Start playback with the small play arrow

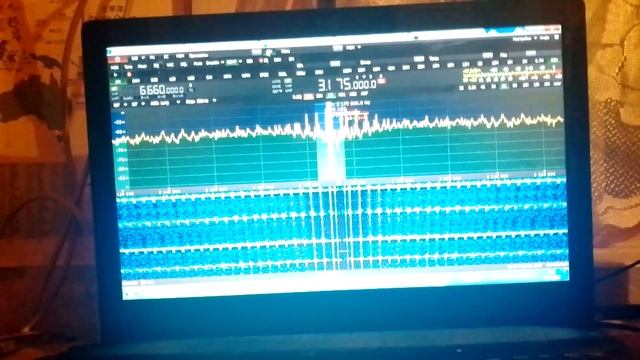[x=116, y=75]
